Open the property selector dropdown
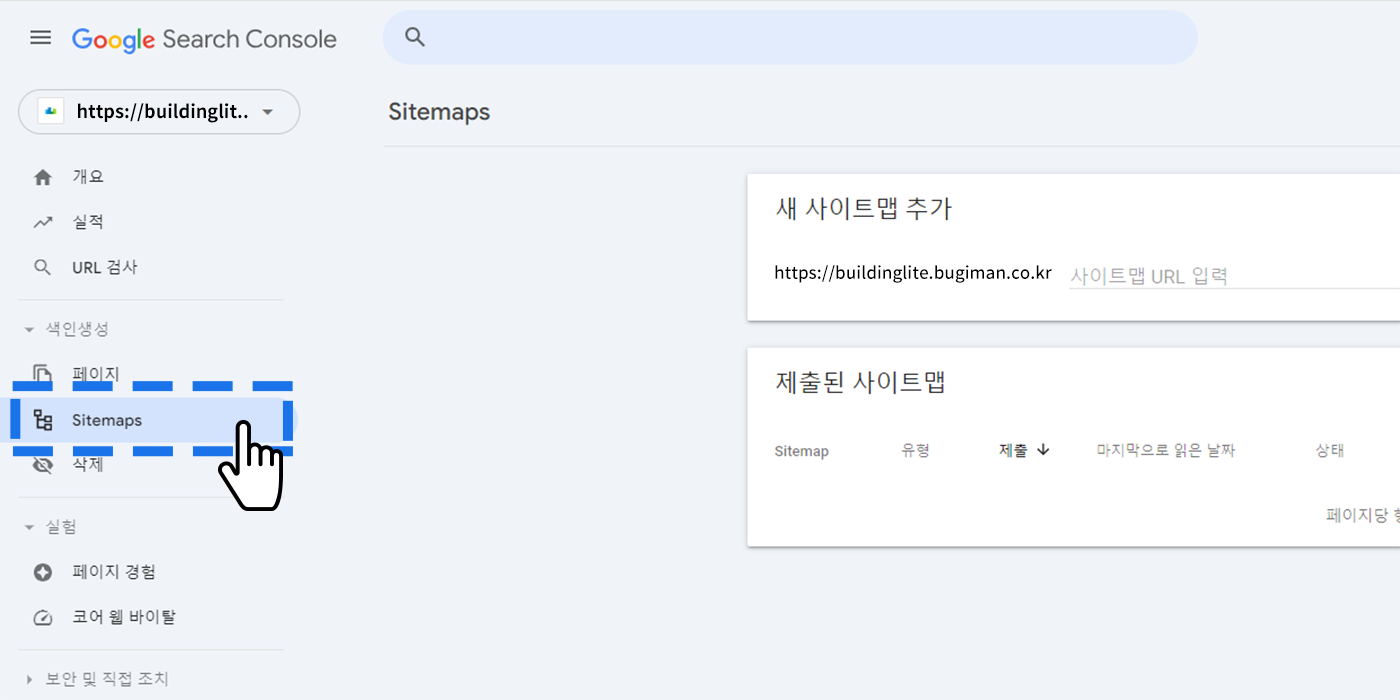Viewport: 1400px width, 700px height. (159, 112)
